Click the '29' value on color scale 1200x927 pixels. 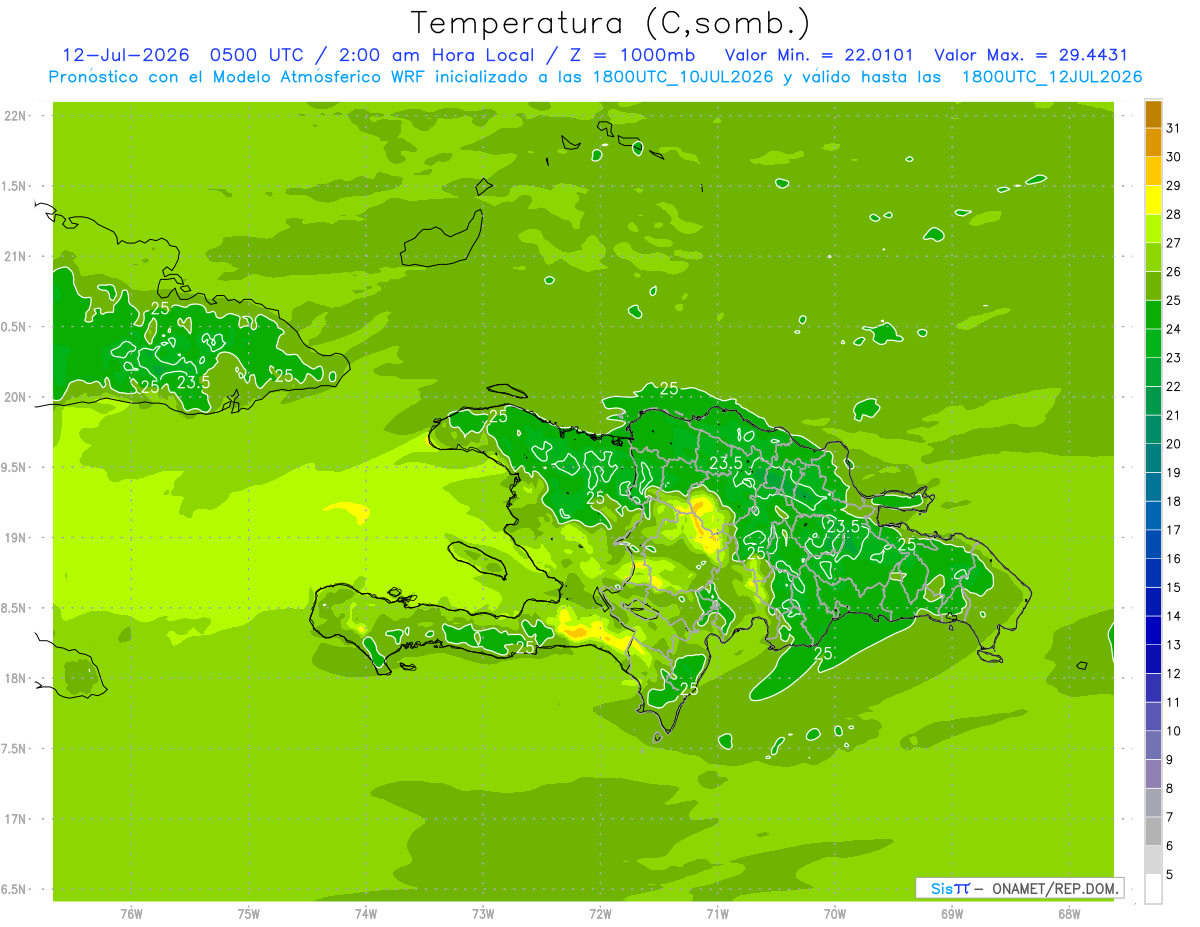(x=1174, y=185)
